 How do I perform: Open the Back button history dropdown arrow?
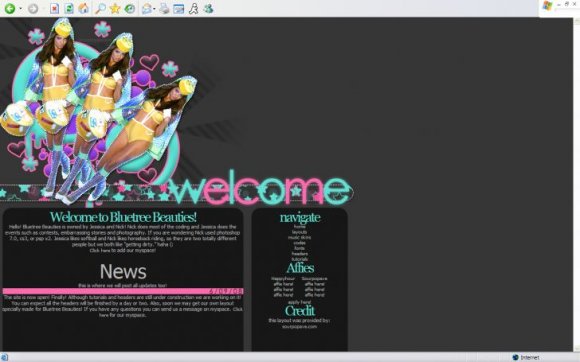click(20, 9)
